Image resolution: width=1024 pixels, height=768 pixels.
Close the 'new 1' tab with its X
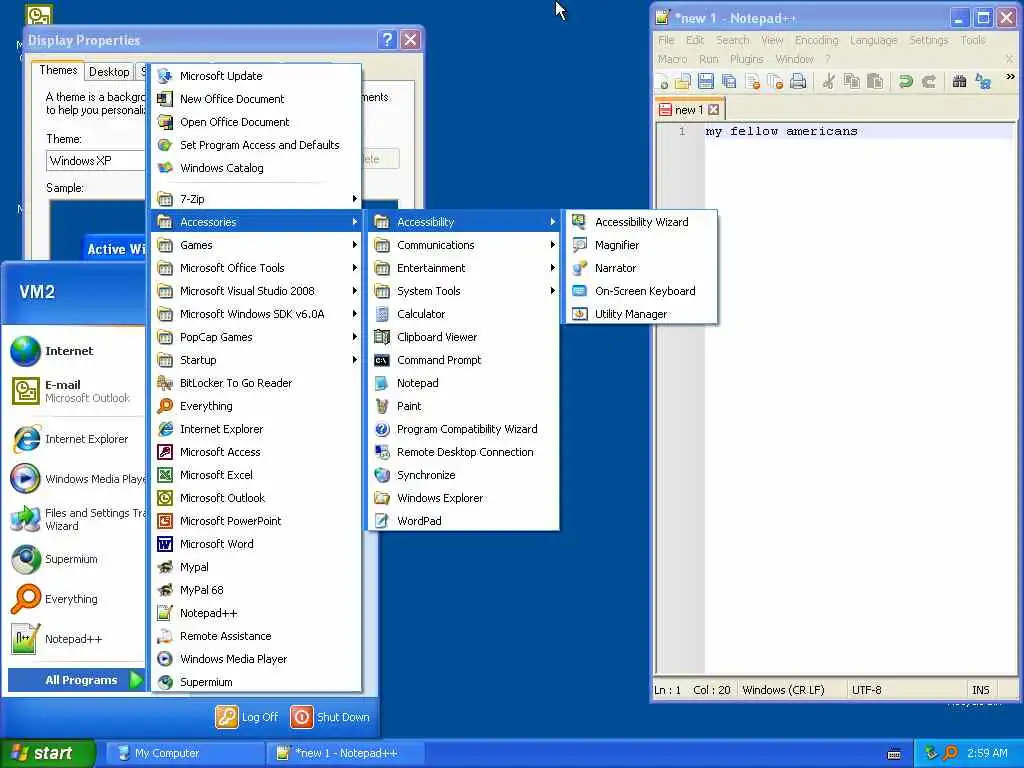(x=714, y=110)
